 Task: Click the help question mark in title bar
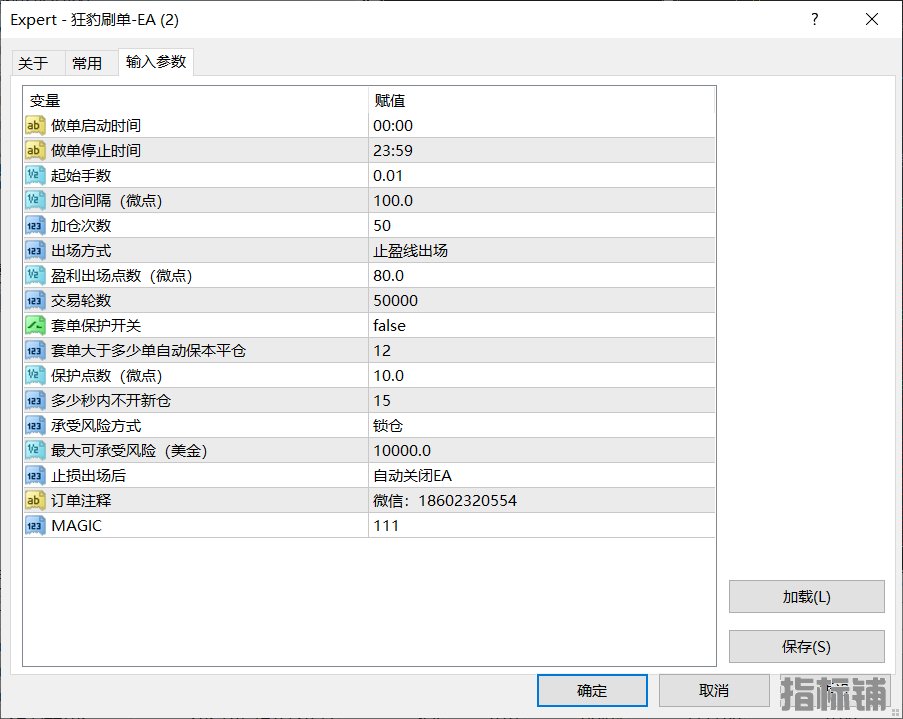click(x=814, y=20)
